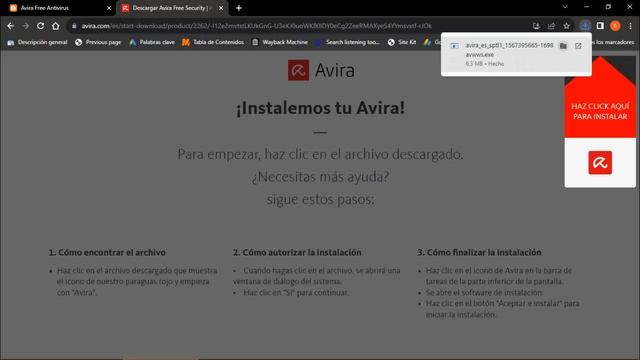The height and width of the screenshot is (360, 640).
Task: View site info via the padlock icon
Action: pyautogui.click(x=74, y=26)
